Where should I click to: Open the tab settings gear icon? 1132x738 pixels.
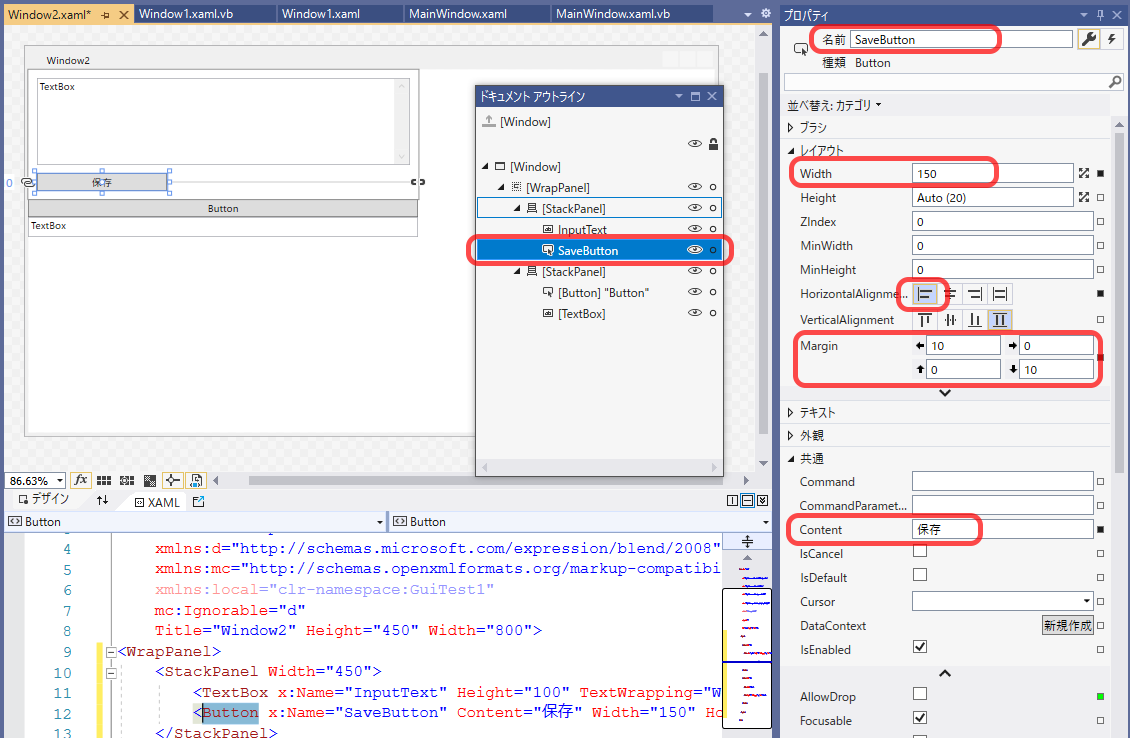point(766,13)
